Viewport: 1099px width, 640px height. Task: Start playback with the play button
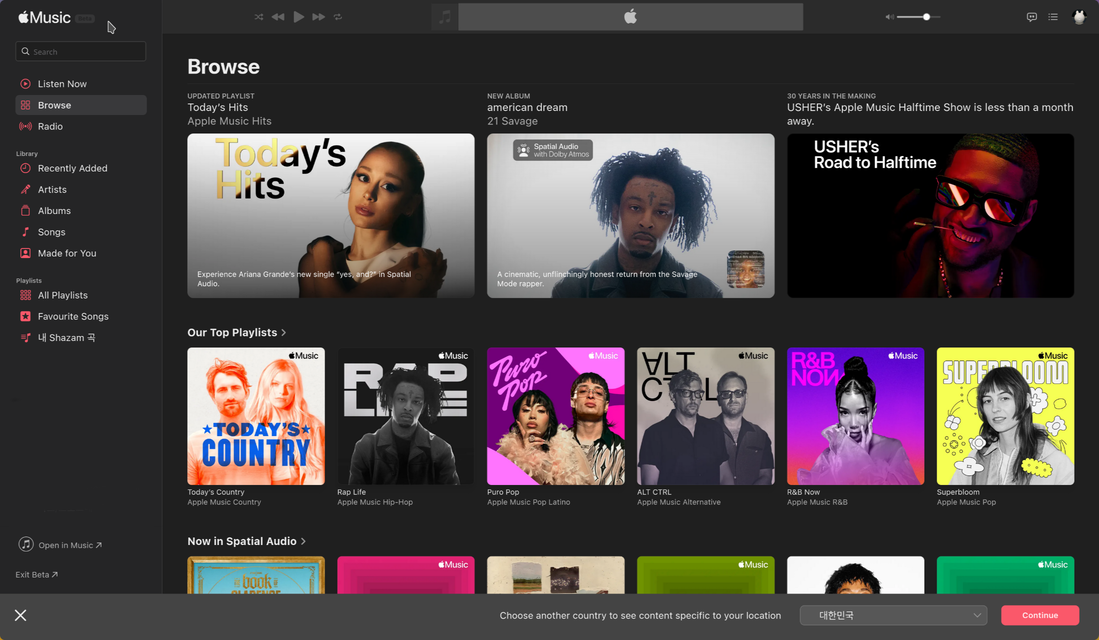299,17
